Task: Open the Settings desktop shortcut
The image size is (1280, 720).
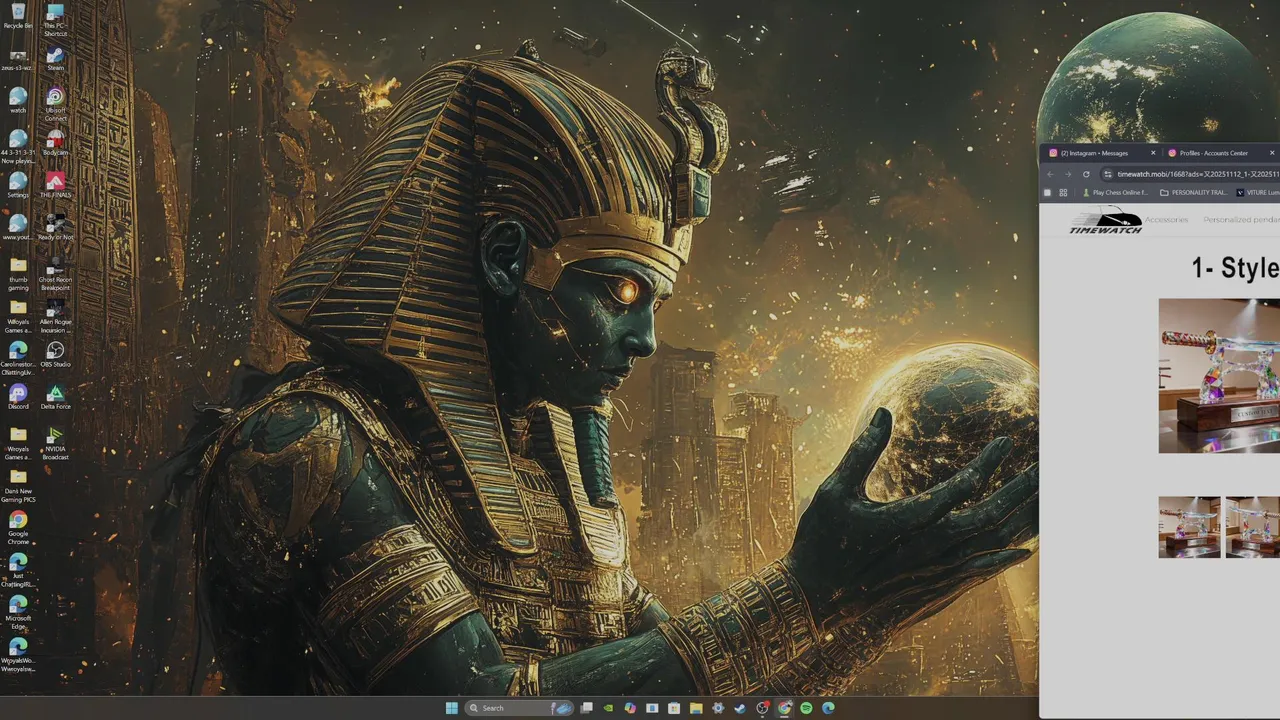Action: [18, 185]
